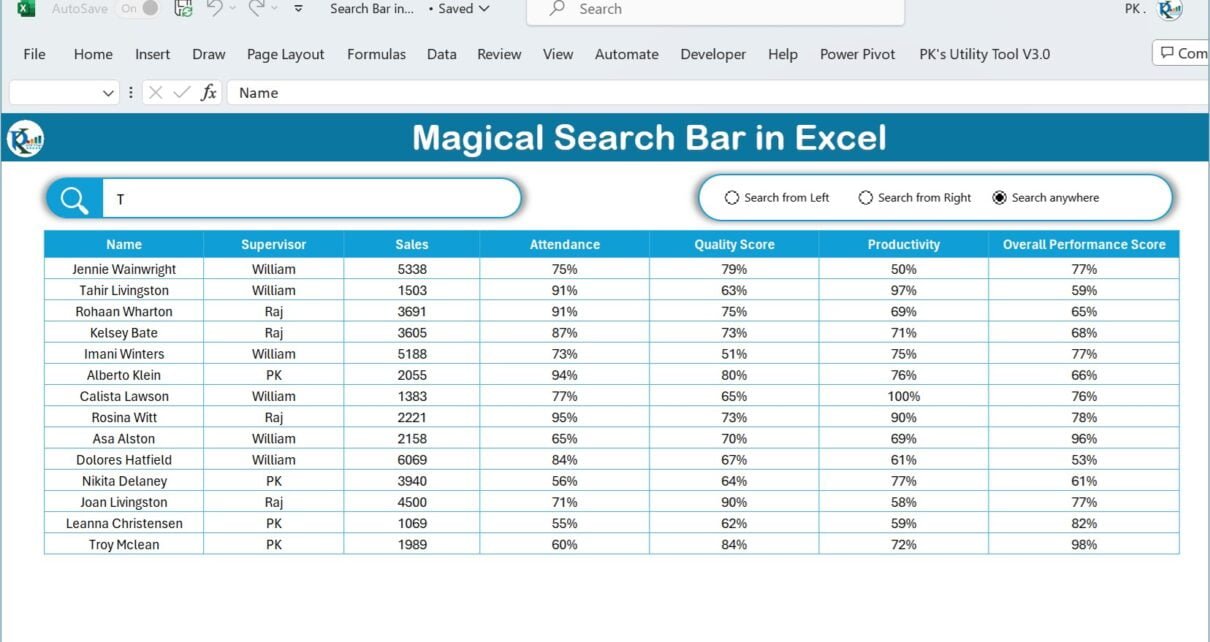Expand the Name Box dropdown arrow
Viewport: 1210px width, 642px height.
[x=108, y=93]
